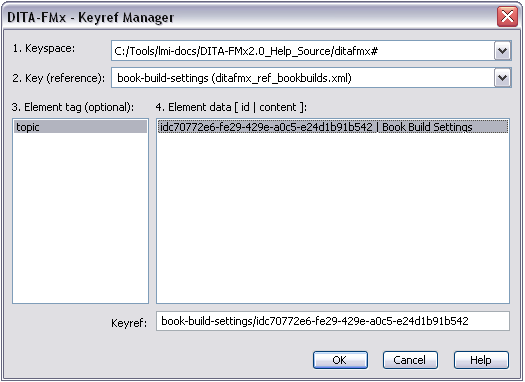Image resolution: width=525 pixels, height=382 pixels.
Task: Click inside the Keyref text field
Action: click(x=333, y=321)
